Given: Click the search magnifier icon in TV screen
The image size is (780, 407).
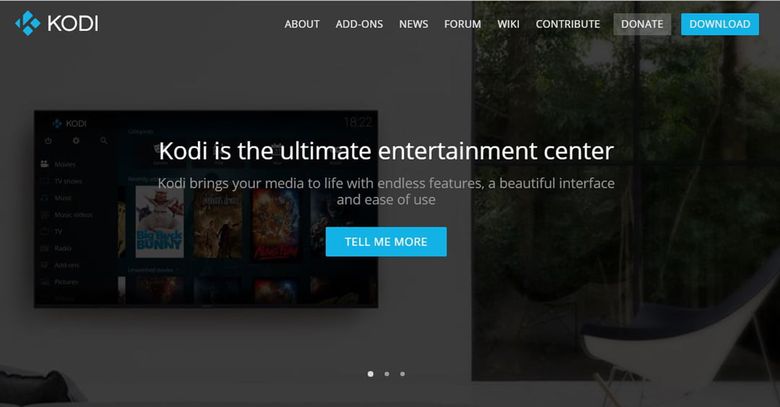Looking at the screenshot, I should click(x=103, y=141).
